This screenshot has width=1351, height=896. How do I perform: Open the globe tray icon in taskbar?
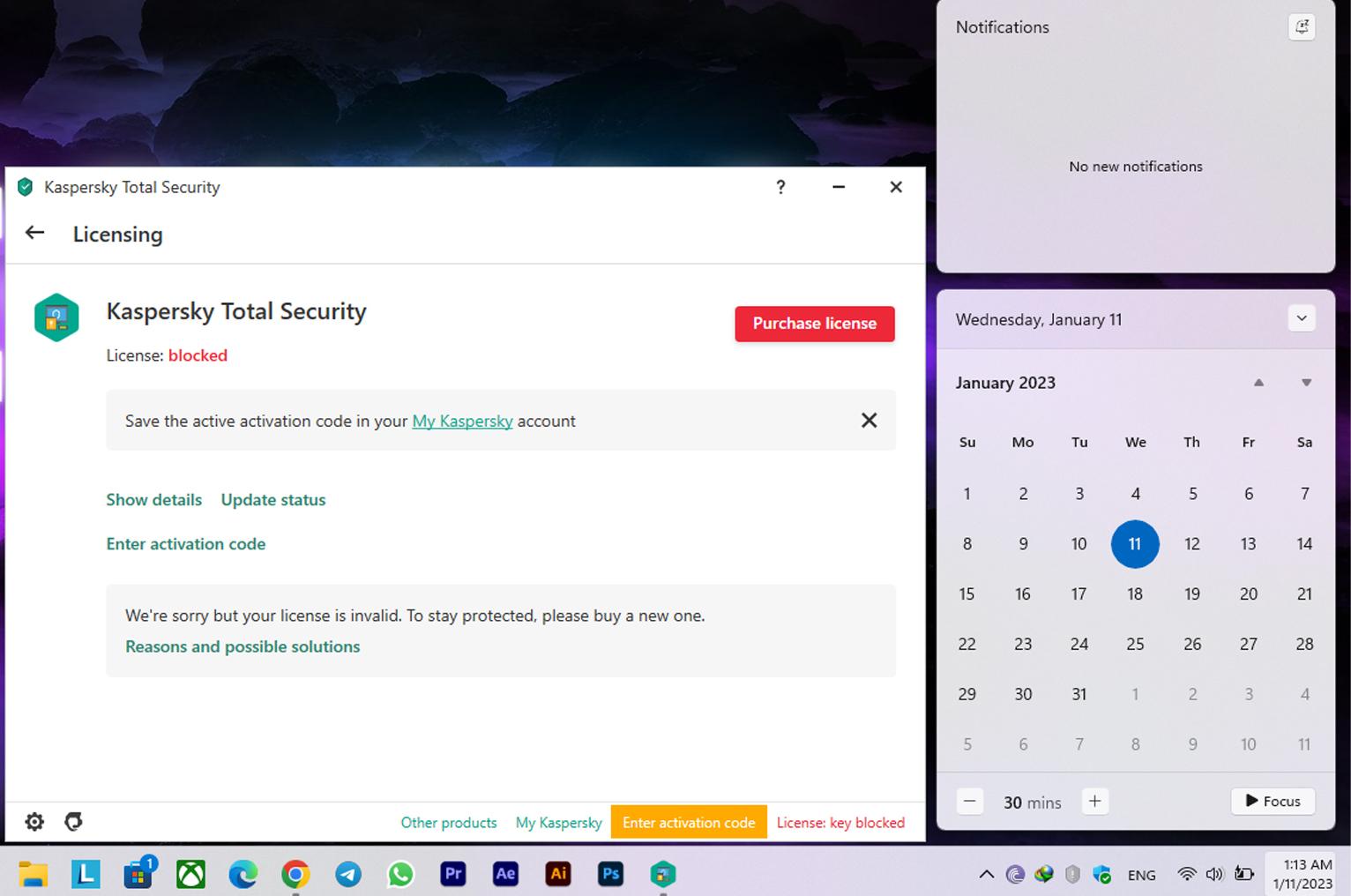click(x=1044, y=875)
